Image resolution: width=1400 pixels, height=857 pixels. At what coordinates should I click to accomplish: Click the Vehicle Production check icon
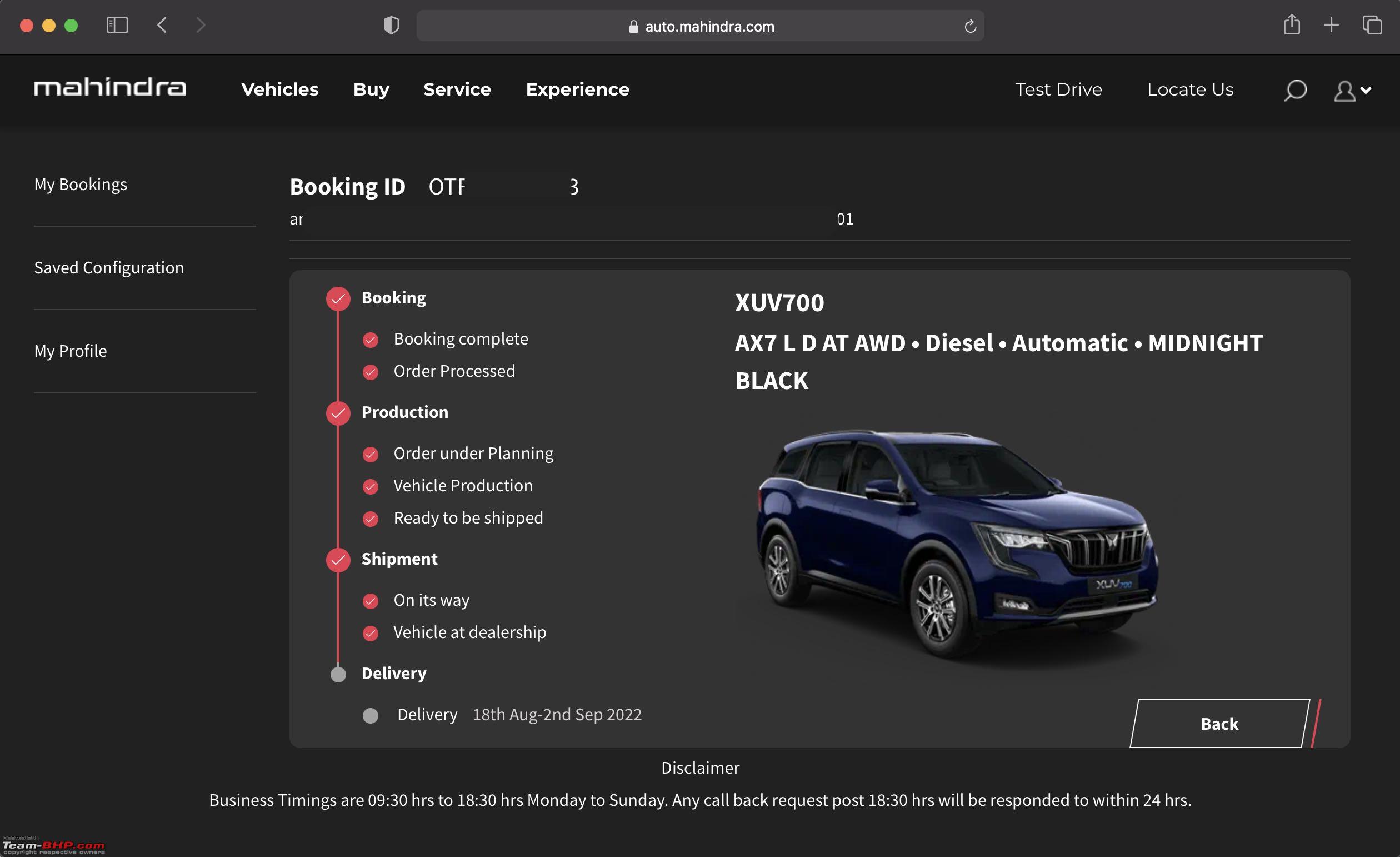[371, 487]
